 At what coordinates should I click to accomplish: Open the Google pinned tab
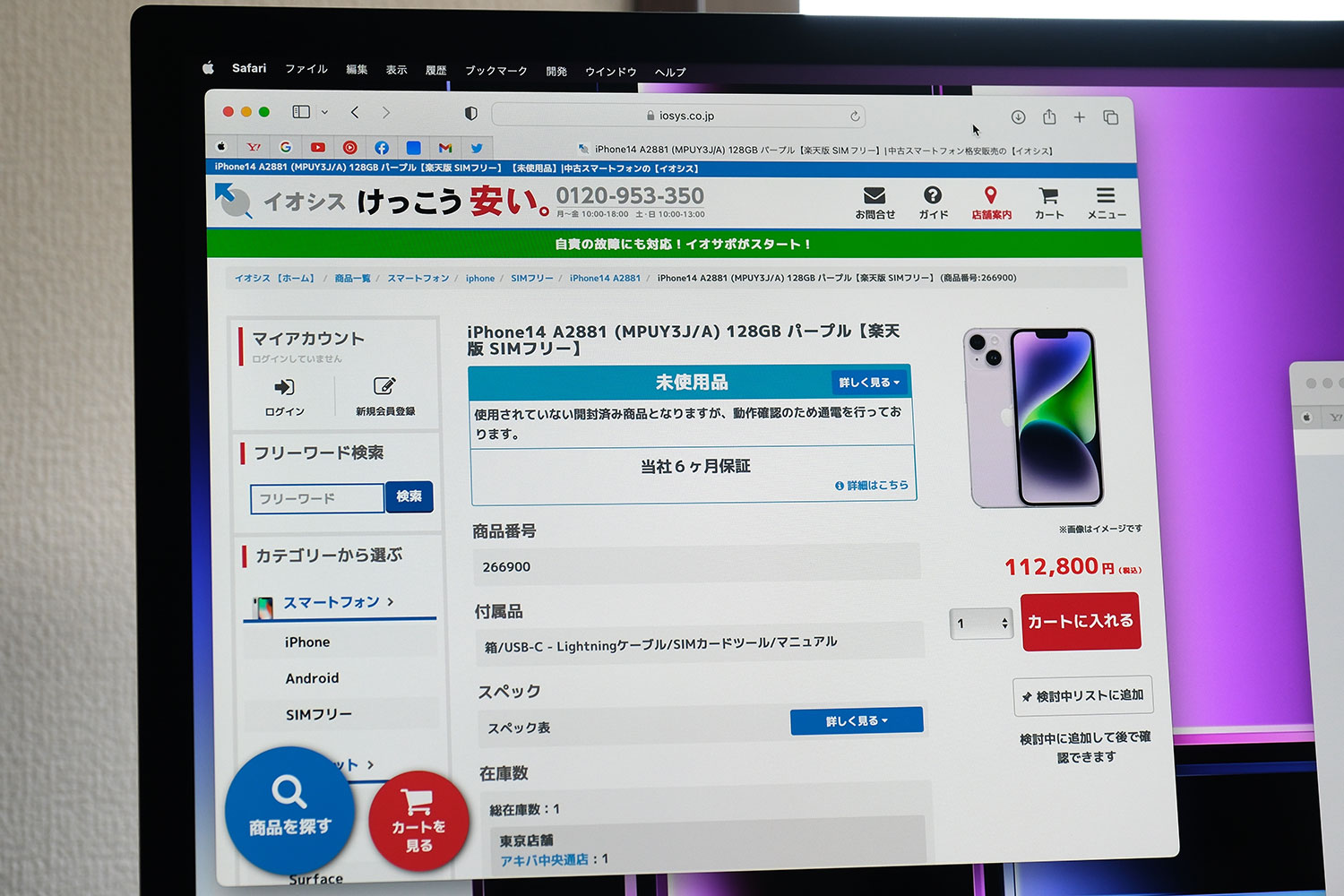pos(286,147)
